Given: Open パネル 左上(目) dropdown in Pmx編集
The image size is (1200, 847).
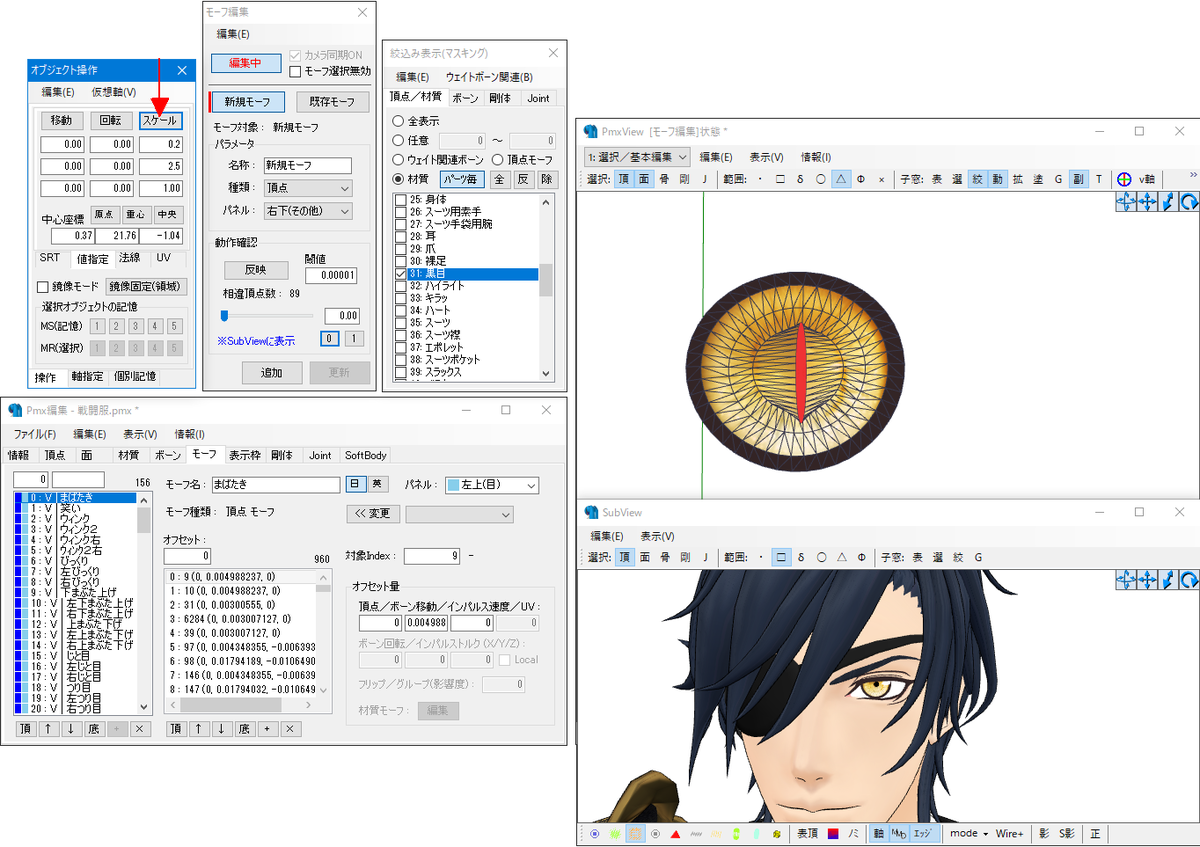Looking at the screenshot, I should [491, 485].
